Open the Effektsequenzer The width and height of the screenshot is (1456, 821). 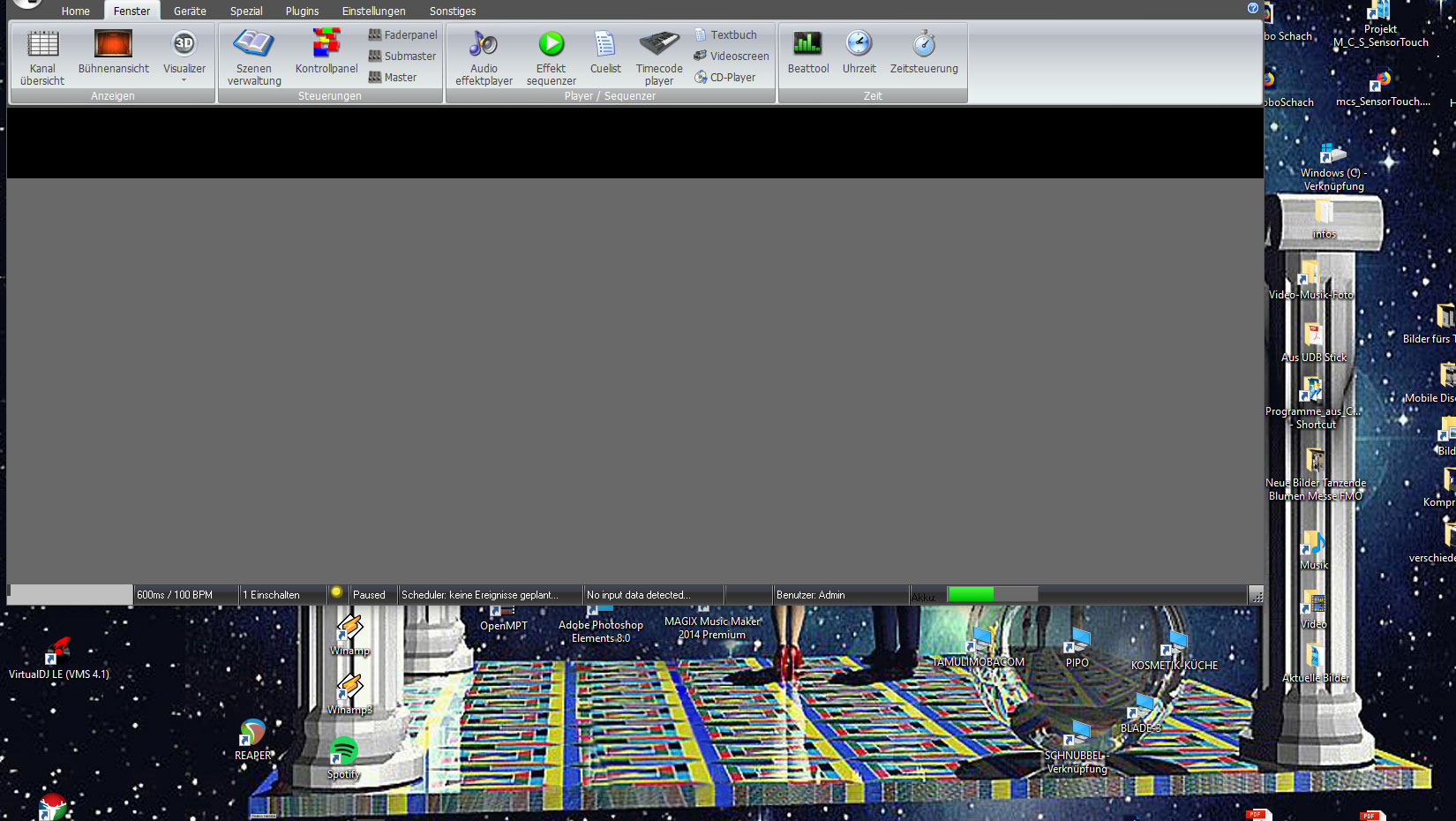[551, 57]
